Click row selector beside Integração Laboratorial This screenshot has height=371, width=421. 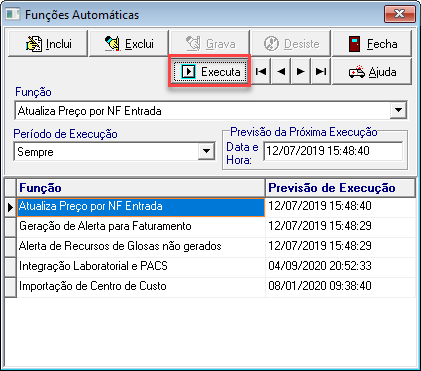pyautogui.click(x=10, y=267)
